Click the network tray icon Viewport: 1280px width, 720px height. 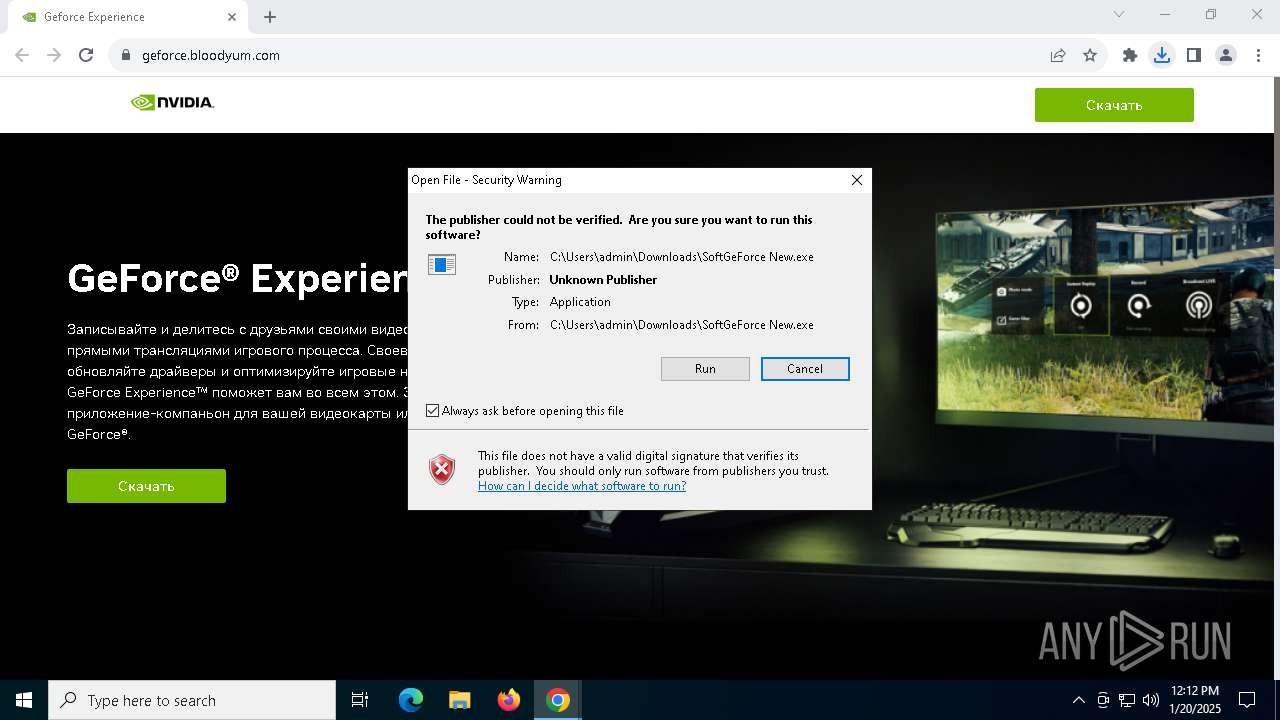(x=1127, y=700)
